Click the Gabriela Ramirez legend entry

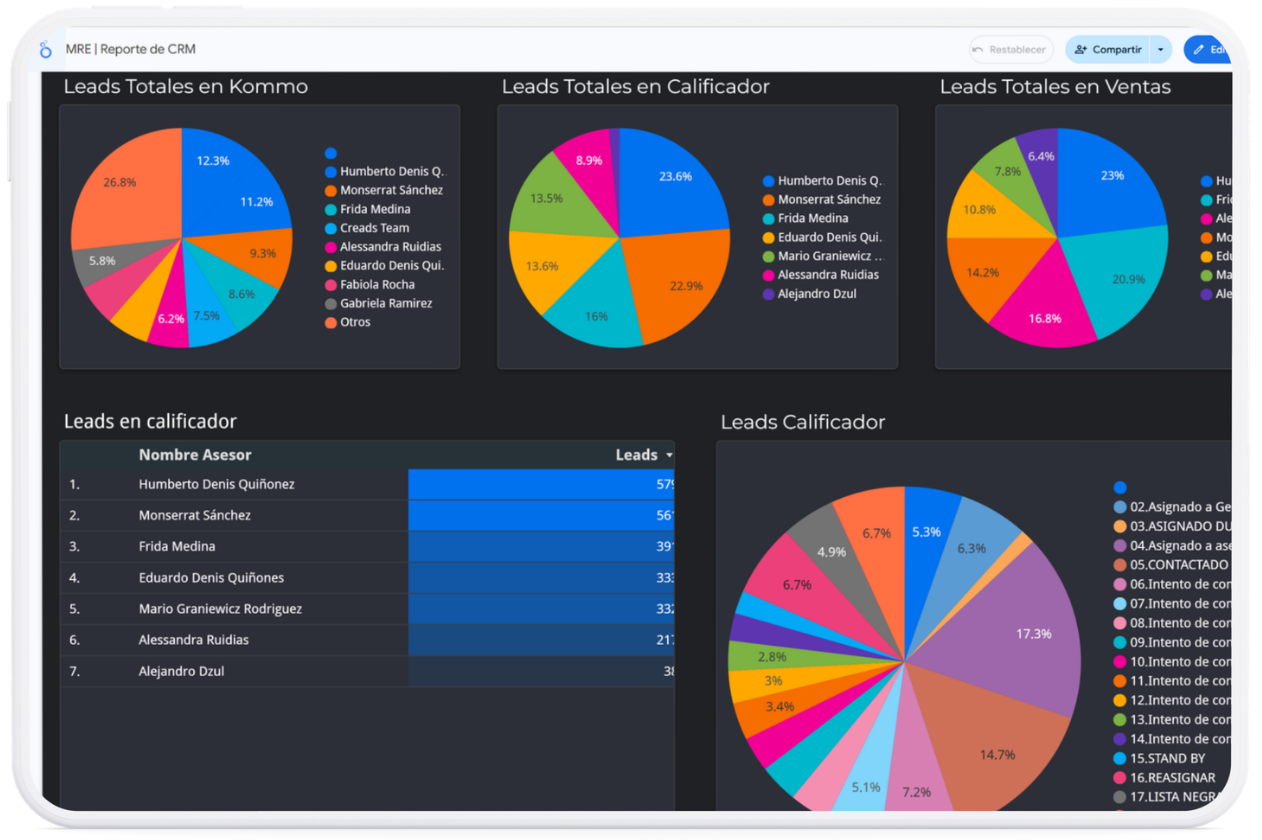386,304
